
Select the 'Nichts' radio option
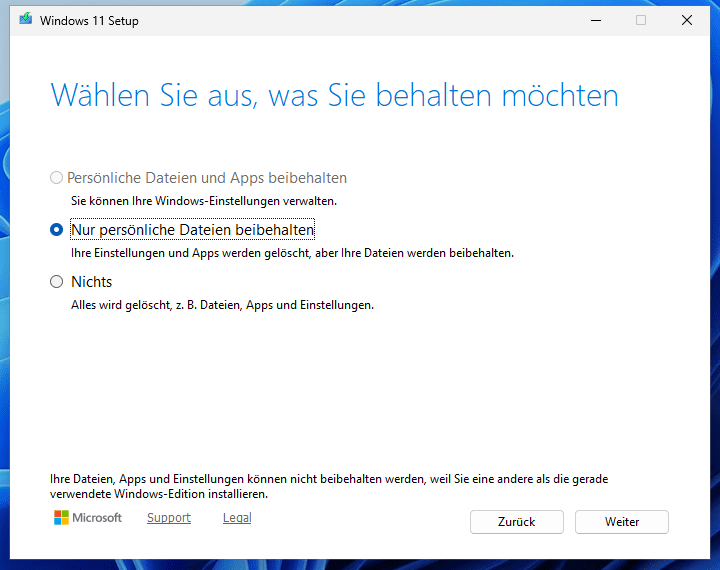(x=56, y=282)
